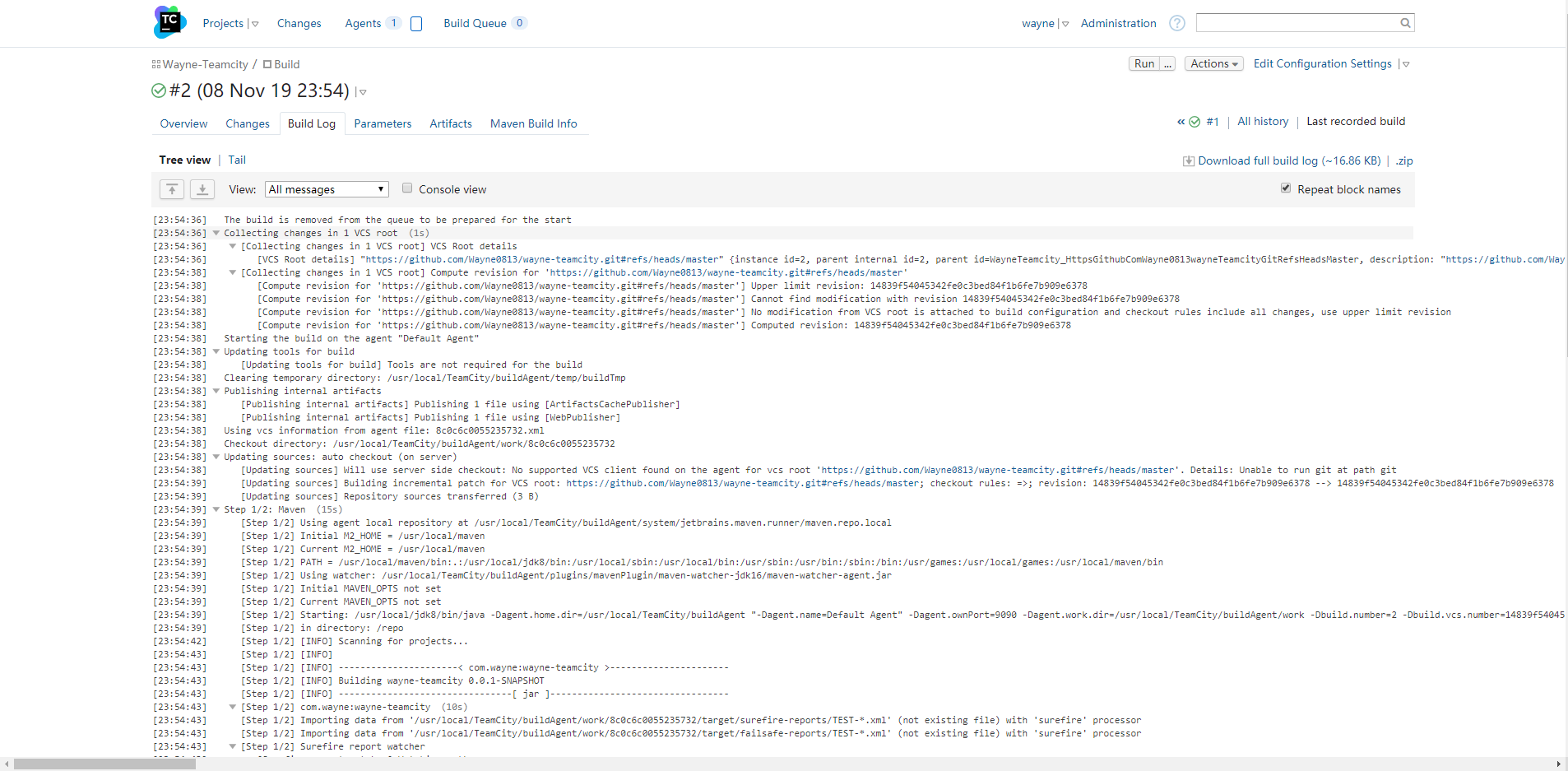Open the Changes top menu item
The height and width of the screenshot is (771, 1568).
click(299, 23)
